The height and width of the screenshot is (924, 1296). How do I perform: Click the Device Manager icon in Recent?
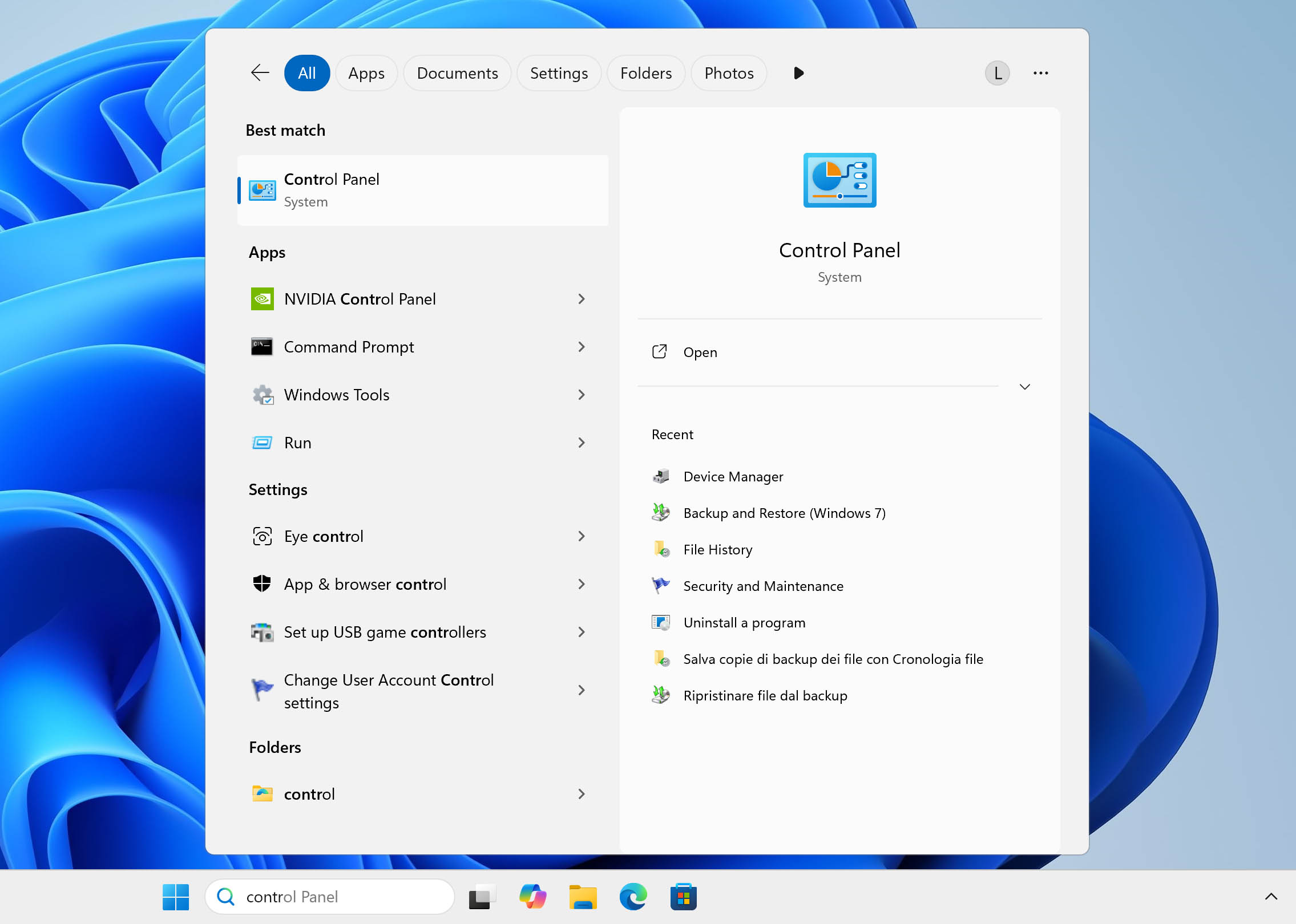tap(661, 476)
